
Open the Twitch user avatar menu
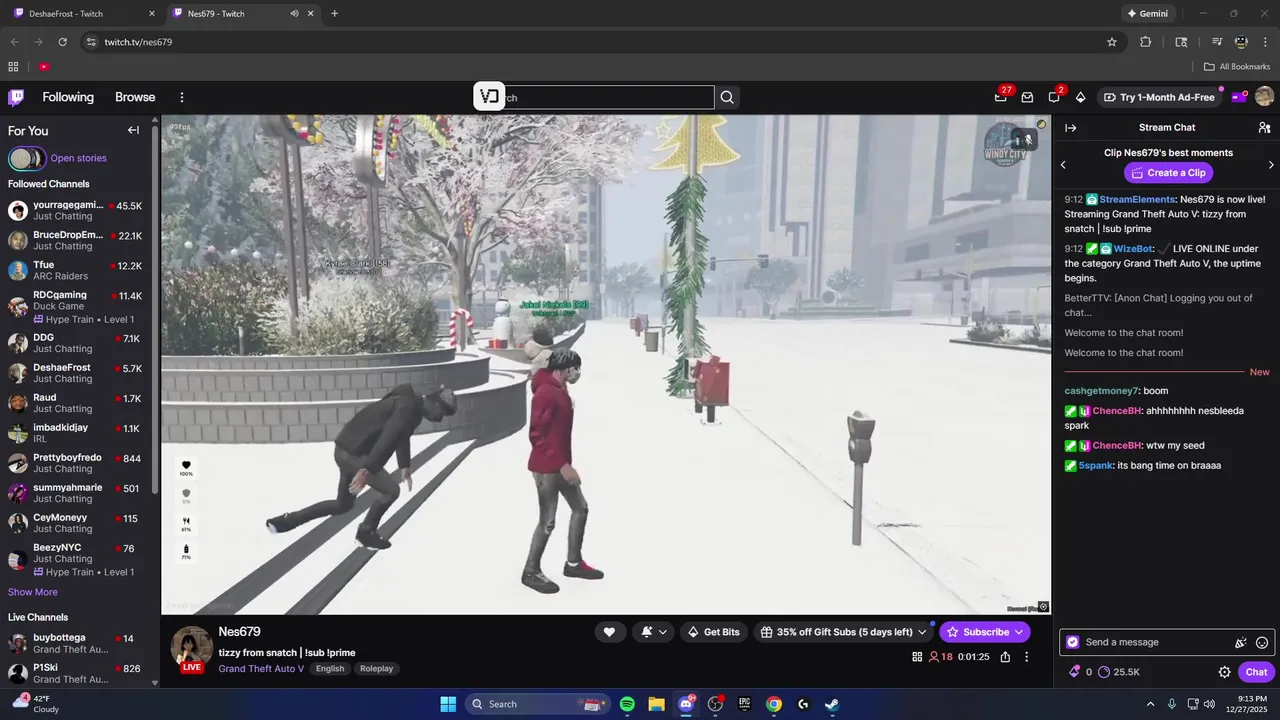coord(1264,97)
